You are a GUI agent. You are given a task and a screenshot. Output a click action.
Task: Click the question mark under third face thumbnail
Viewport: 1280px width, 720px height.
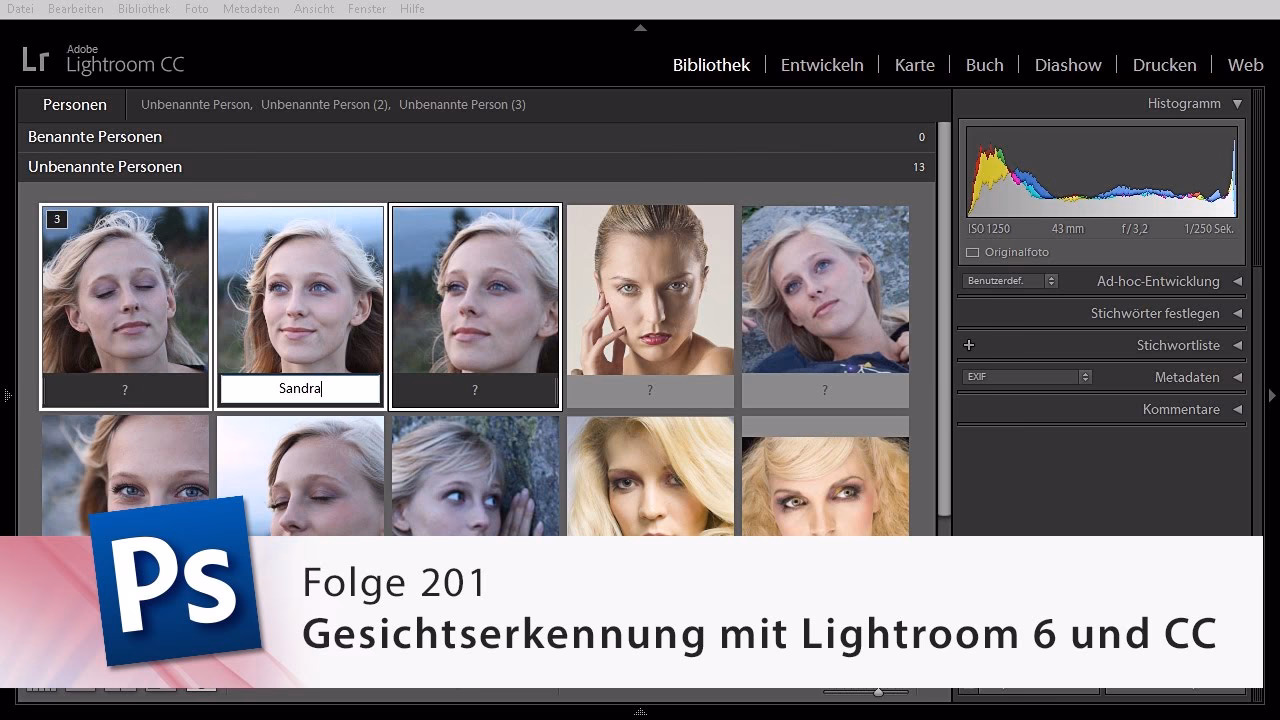click(x=475, y=390)
